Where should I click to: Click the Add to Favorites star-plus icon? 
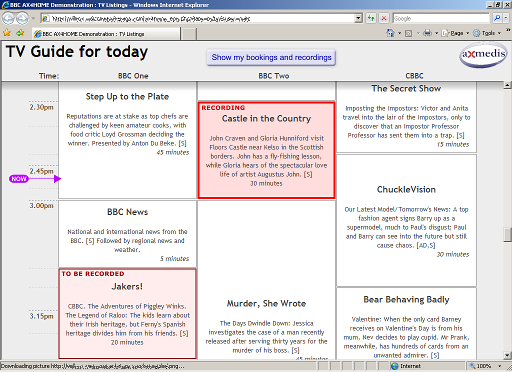pos(20,33)
